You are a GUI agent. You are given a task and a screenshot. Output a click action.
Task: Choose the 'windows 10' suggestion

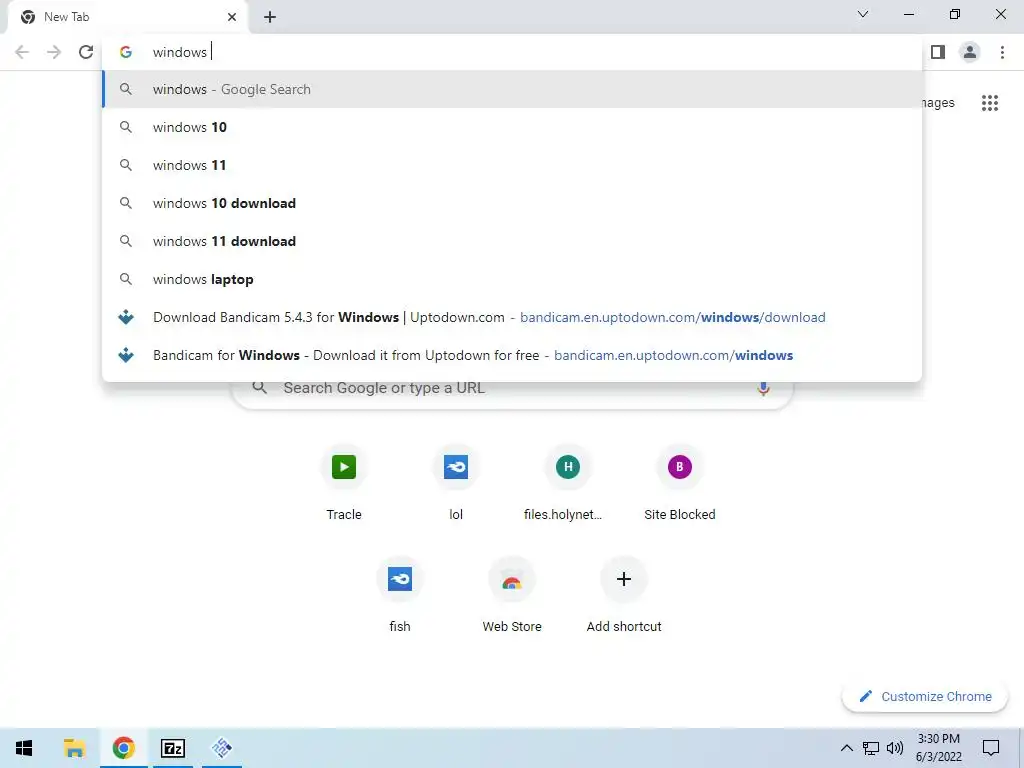pos(512,127)
